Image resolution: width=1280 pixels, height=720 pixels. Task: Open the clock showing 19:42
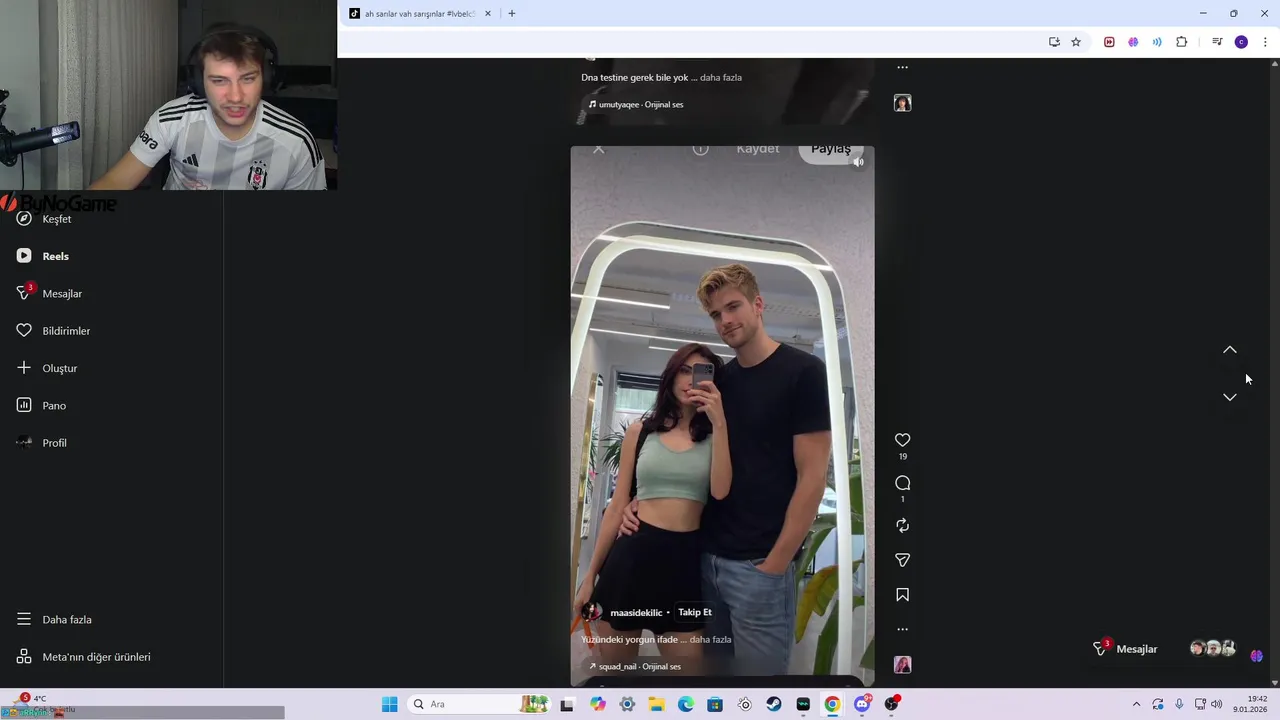pyautogui.click(x=1251, y=704)
